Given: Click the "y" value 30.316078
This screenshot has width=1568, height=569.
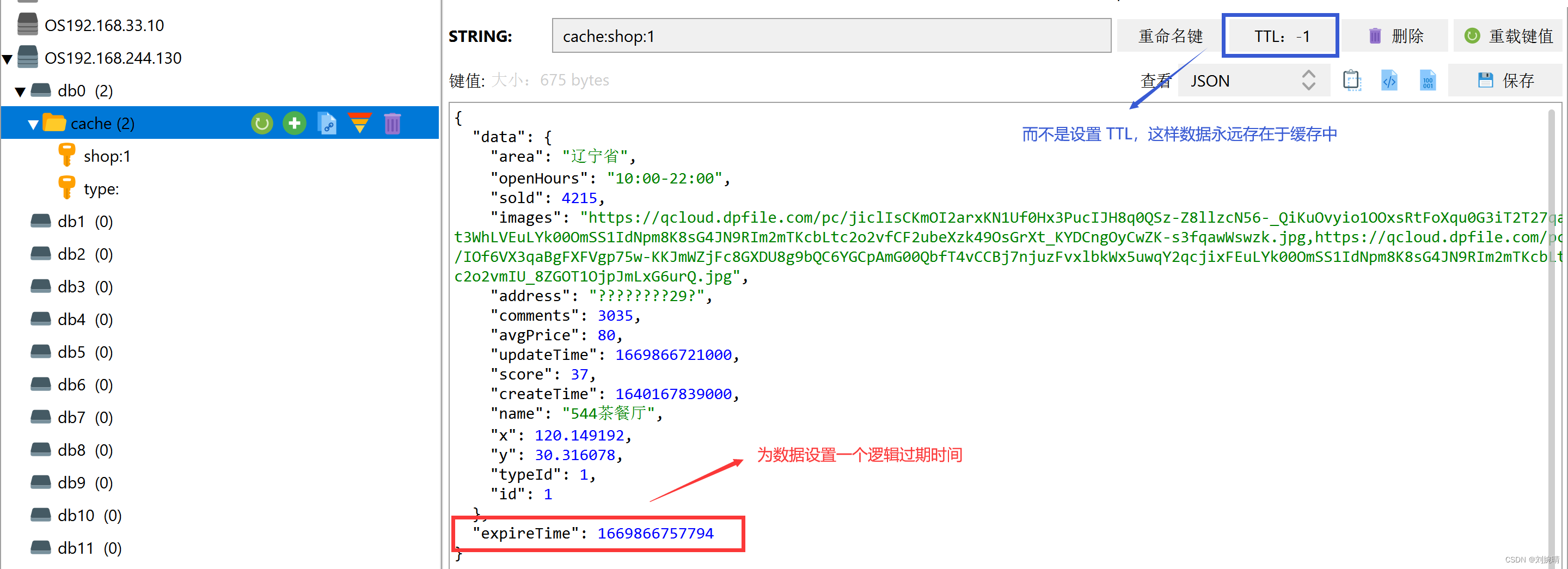Looking at the screenshot, I should (574, 455).
